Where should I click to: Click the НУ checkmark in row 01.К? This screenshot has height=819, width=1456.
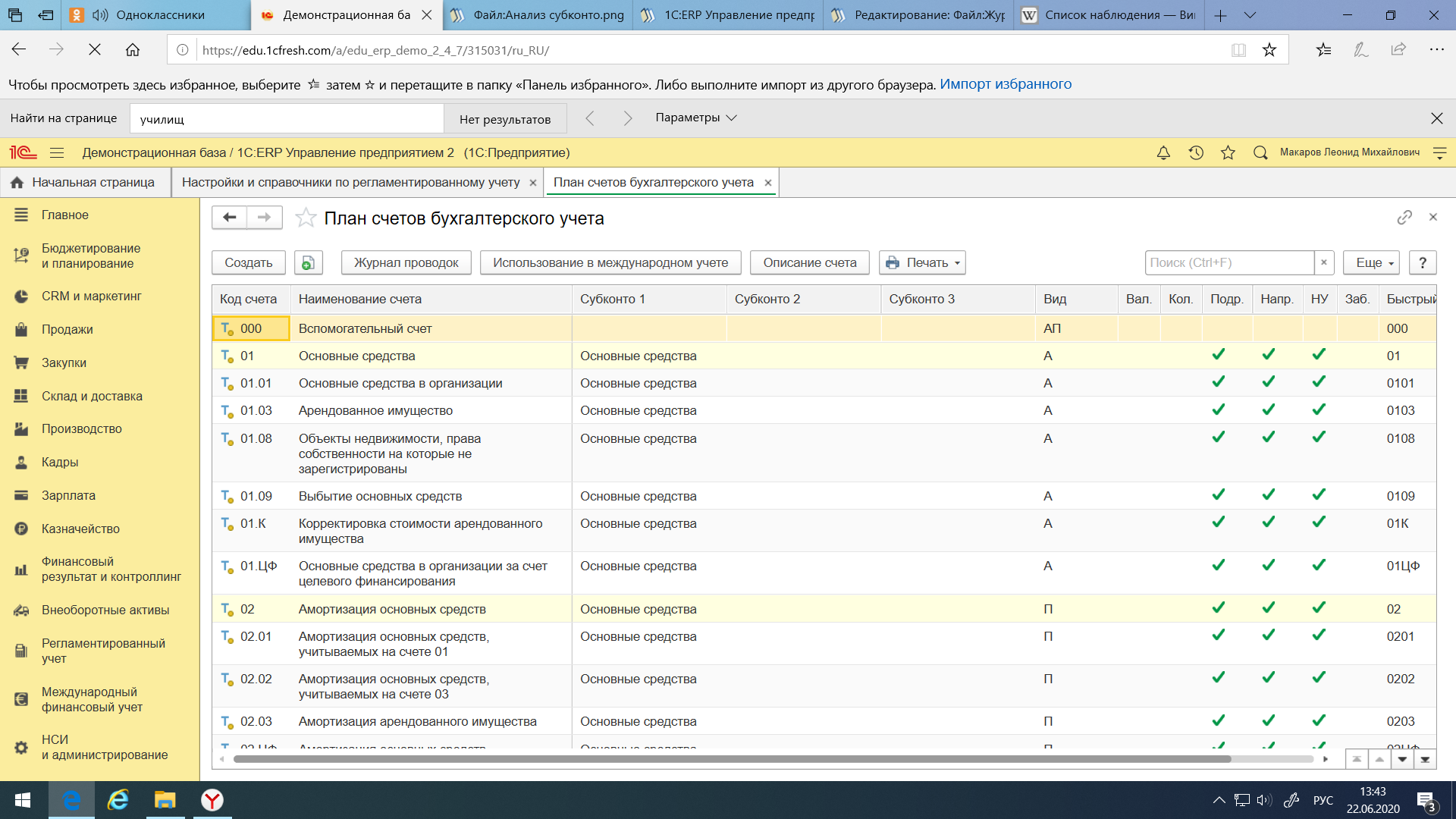[1319, 522]
